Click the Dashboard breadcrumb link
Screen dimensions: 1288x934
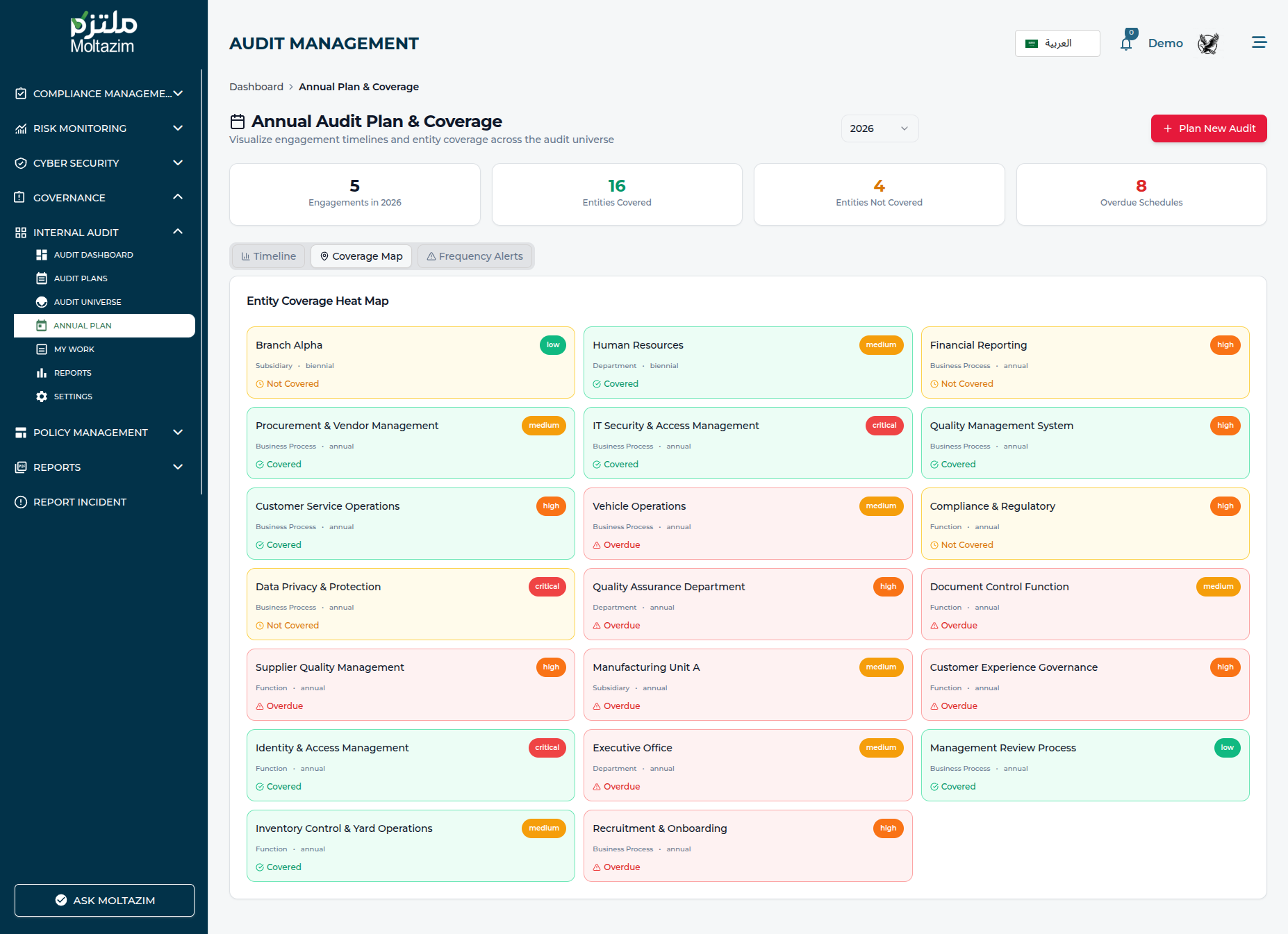(256, 87)
